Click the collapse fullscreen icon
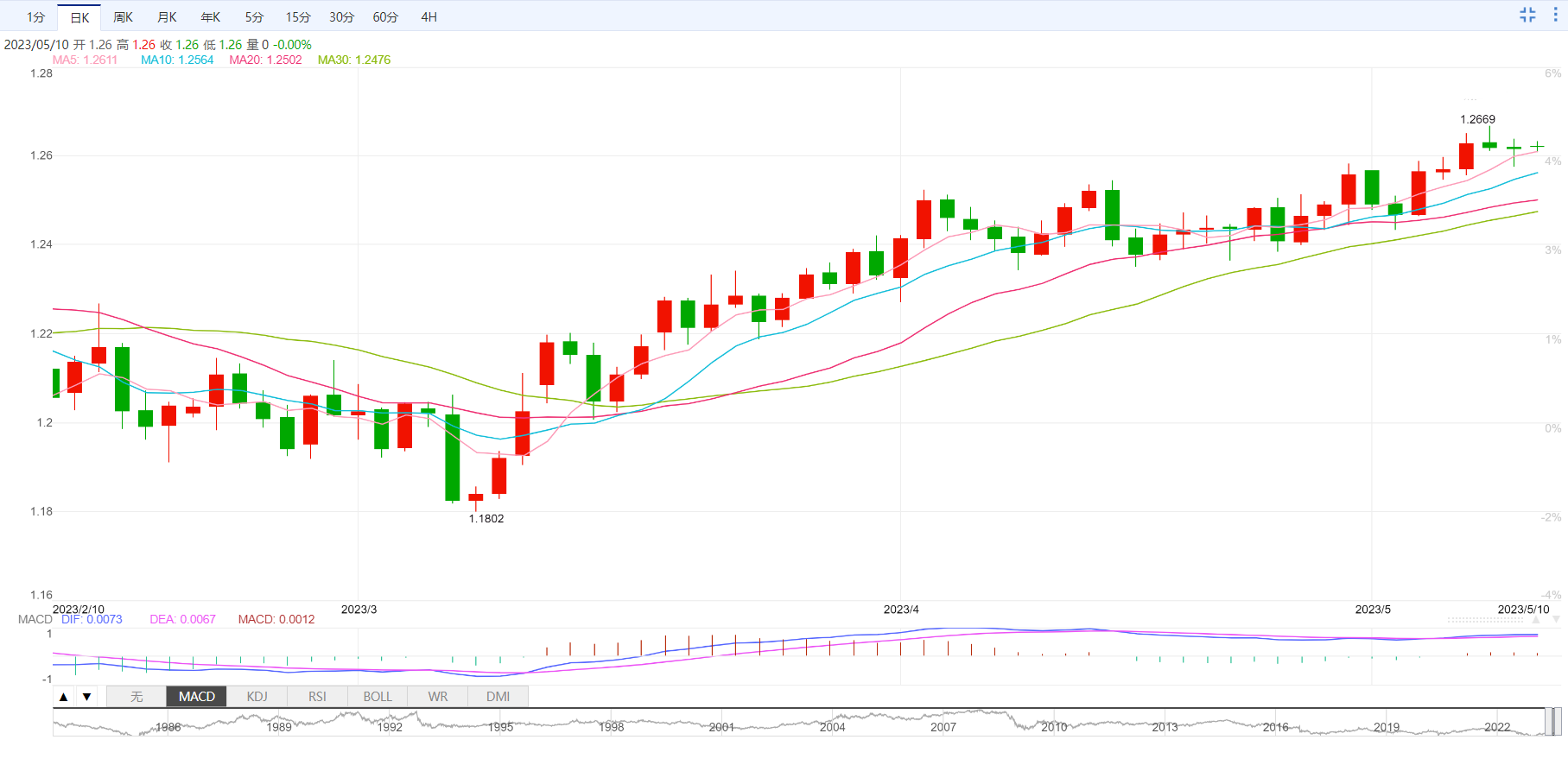Viewport: 1568px width, 765px height. tap(1527, 15)
